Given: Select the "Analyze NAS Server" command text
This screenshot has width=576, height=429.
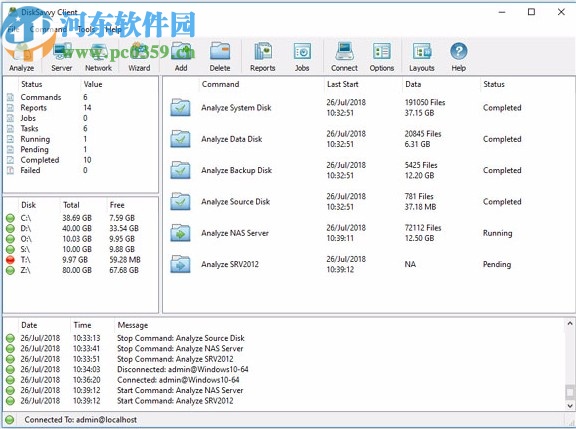Looking at the screenshot, I should 235,233.
